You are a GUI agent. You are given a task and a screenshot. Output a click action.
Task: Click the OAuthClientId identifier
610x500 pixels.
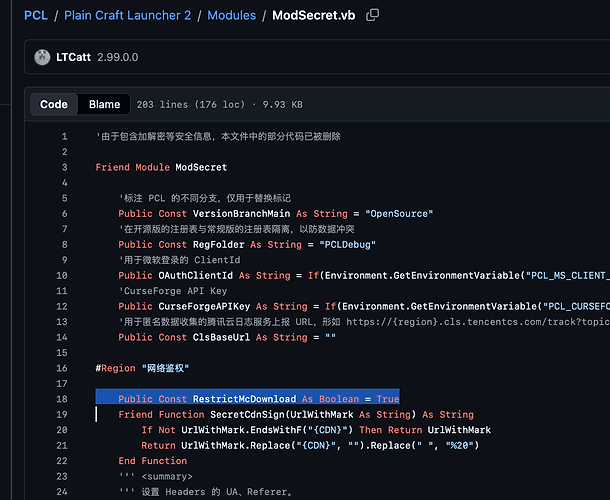195,275
